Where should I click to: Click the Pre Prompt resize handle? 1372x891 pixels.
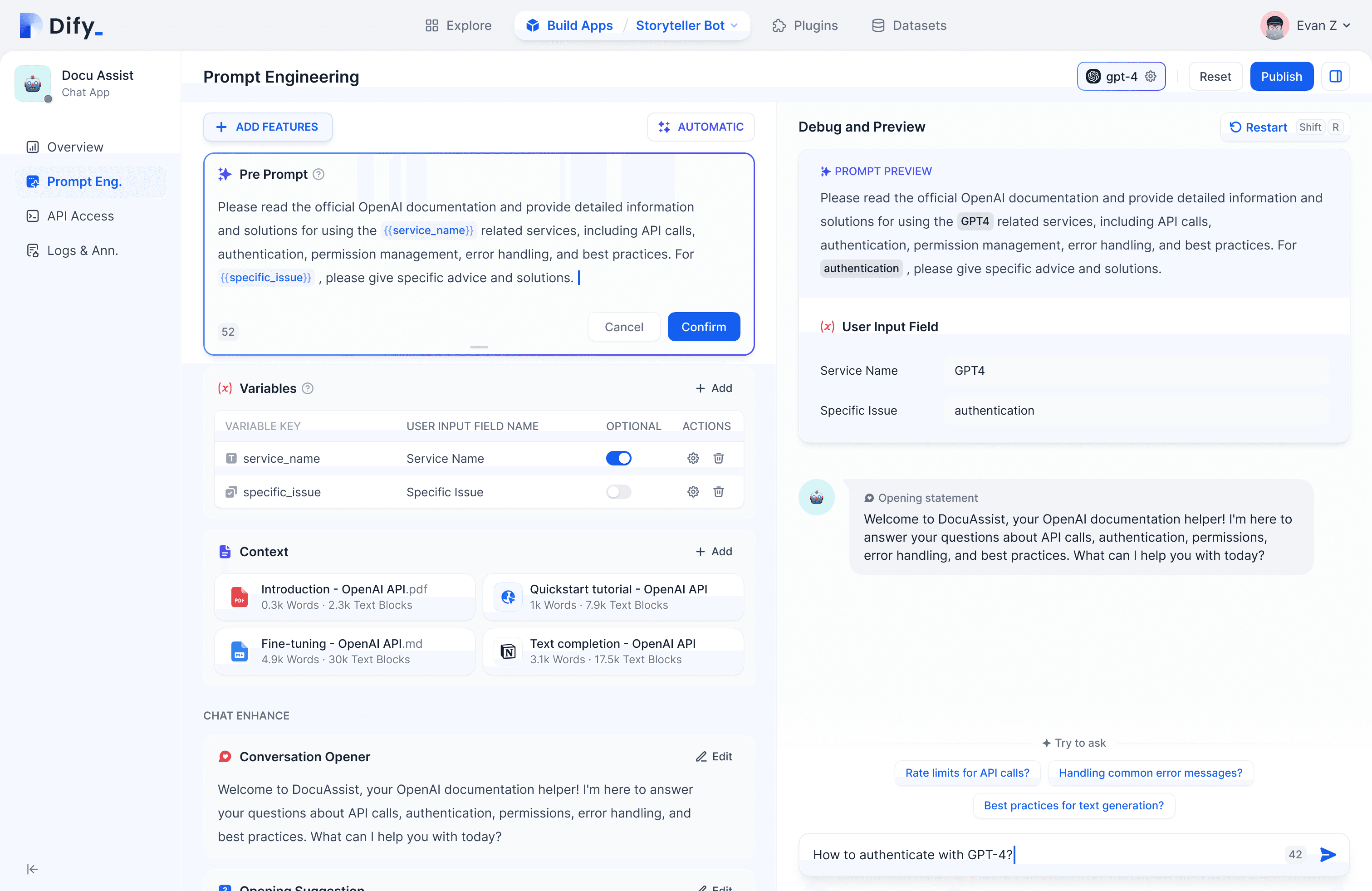(x=479, y=347)
